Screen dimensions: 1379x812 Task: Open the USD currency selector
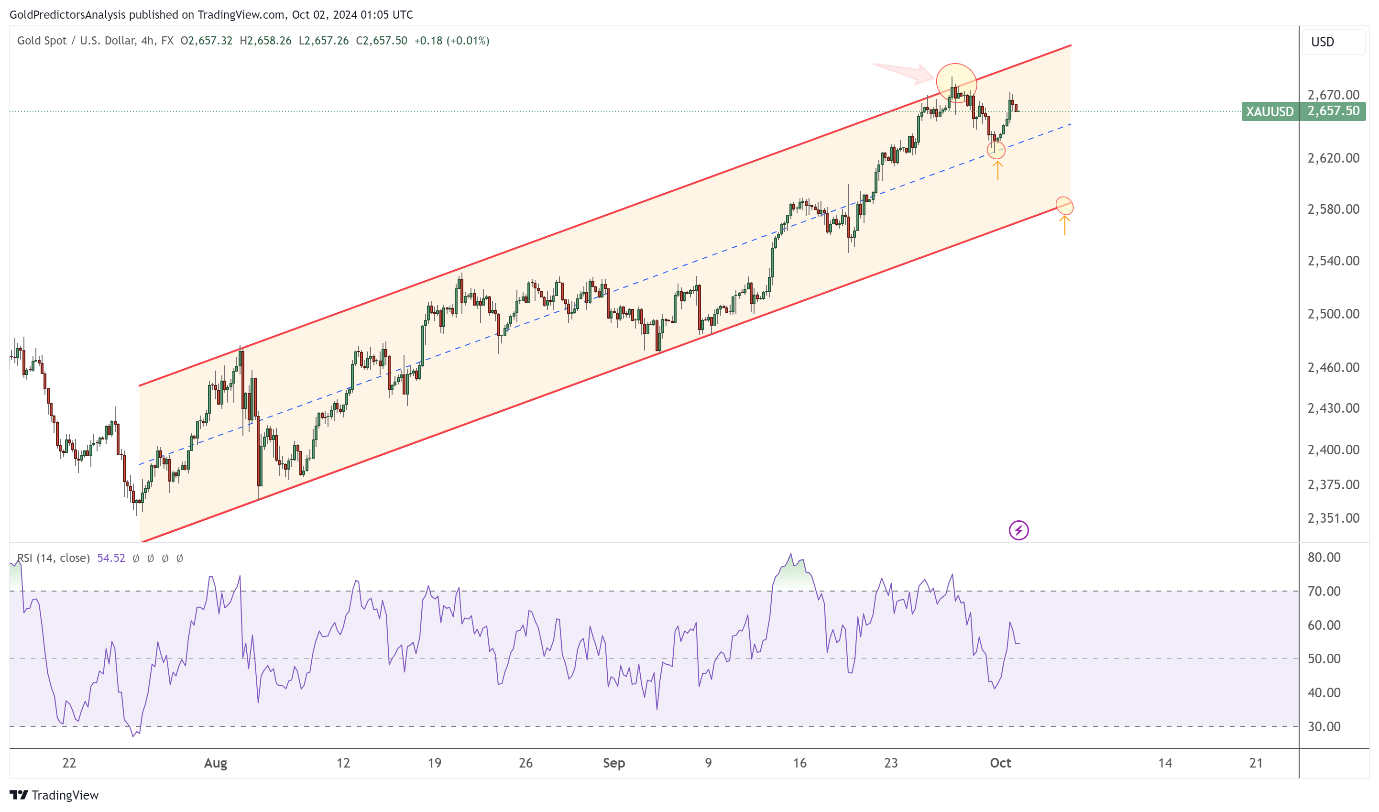pos(1334,42)
